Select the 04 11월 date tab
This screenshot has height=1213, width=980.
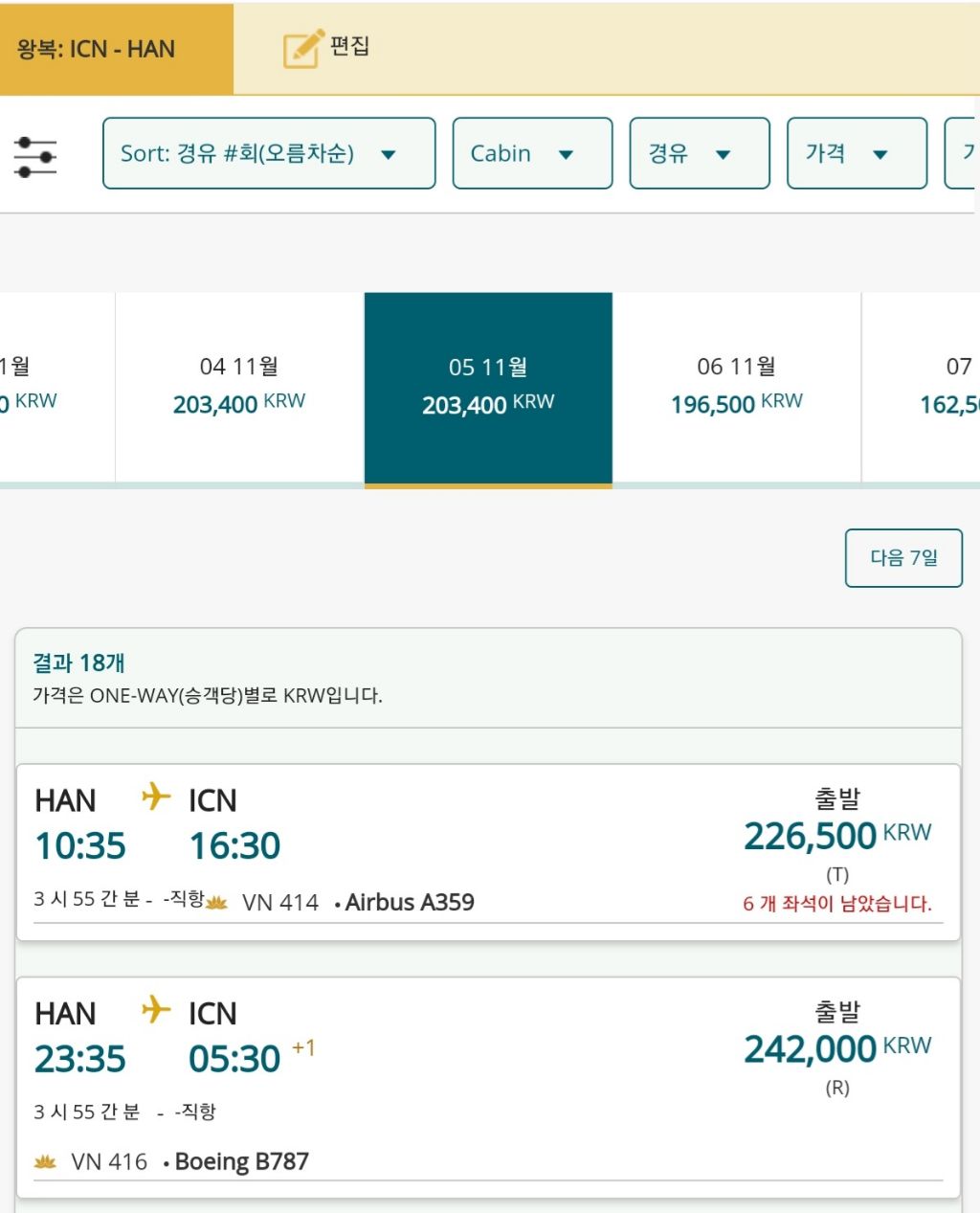point(239,386)
